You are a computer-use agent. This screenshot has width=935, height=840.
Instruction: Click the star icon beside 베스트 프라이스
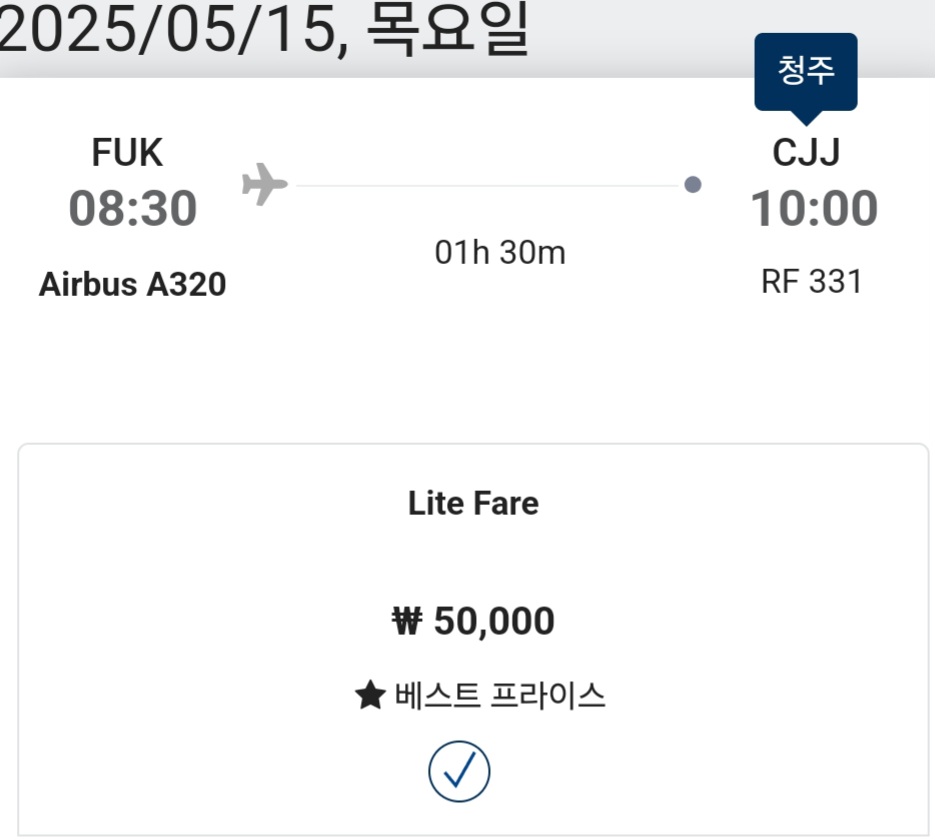pos(370,695)
